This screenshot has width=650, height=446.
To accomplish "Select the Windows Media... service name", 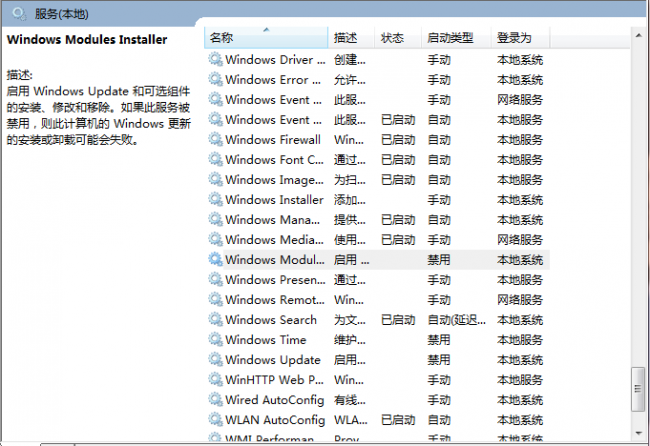I will click(274, 240).
